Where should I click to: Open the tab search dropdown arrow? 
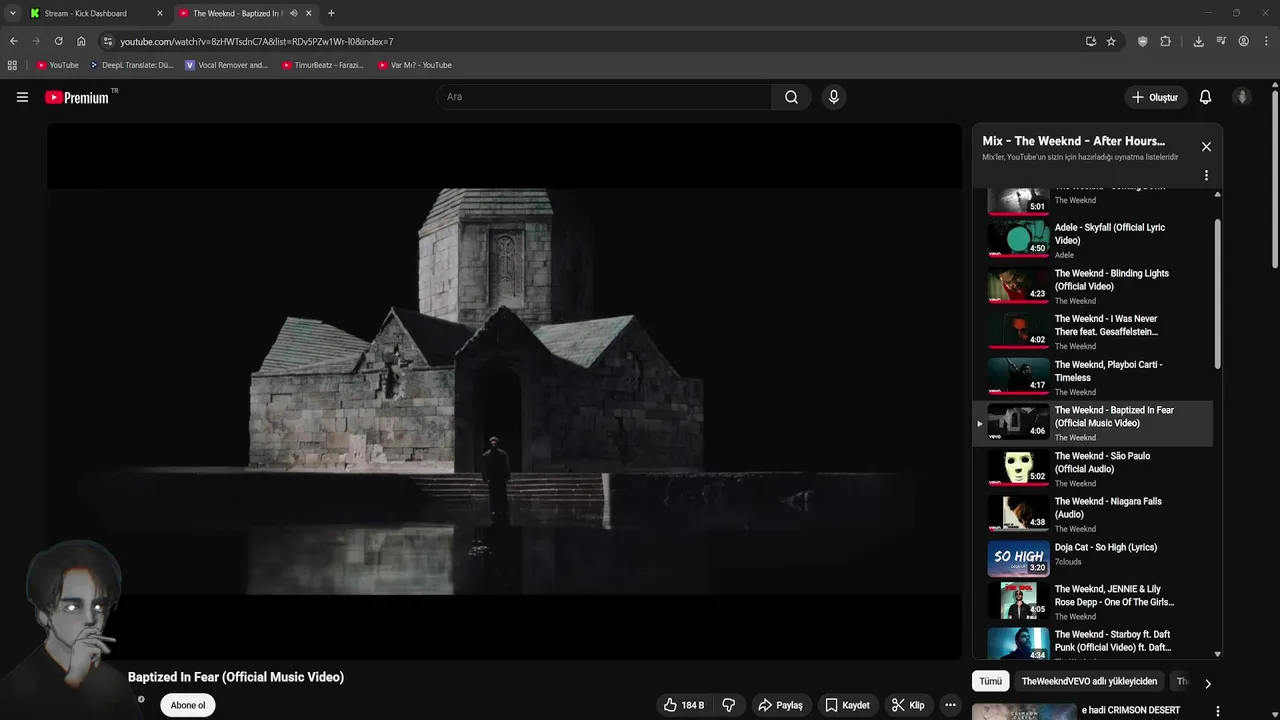point(12,13)
